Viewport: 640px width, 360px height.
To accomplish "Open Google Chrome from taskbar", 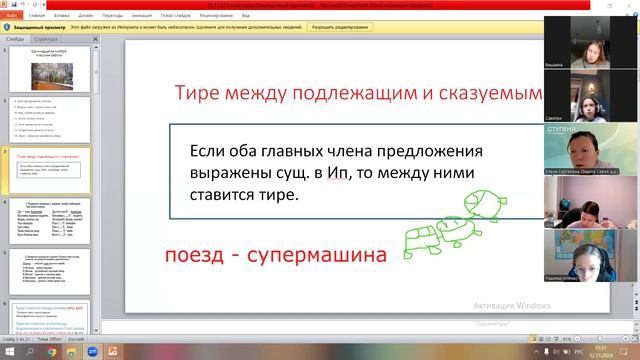I will (x=51, y=351).
